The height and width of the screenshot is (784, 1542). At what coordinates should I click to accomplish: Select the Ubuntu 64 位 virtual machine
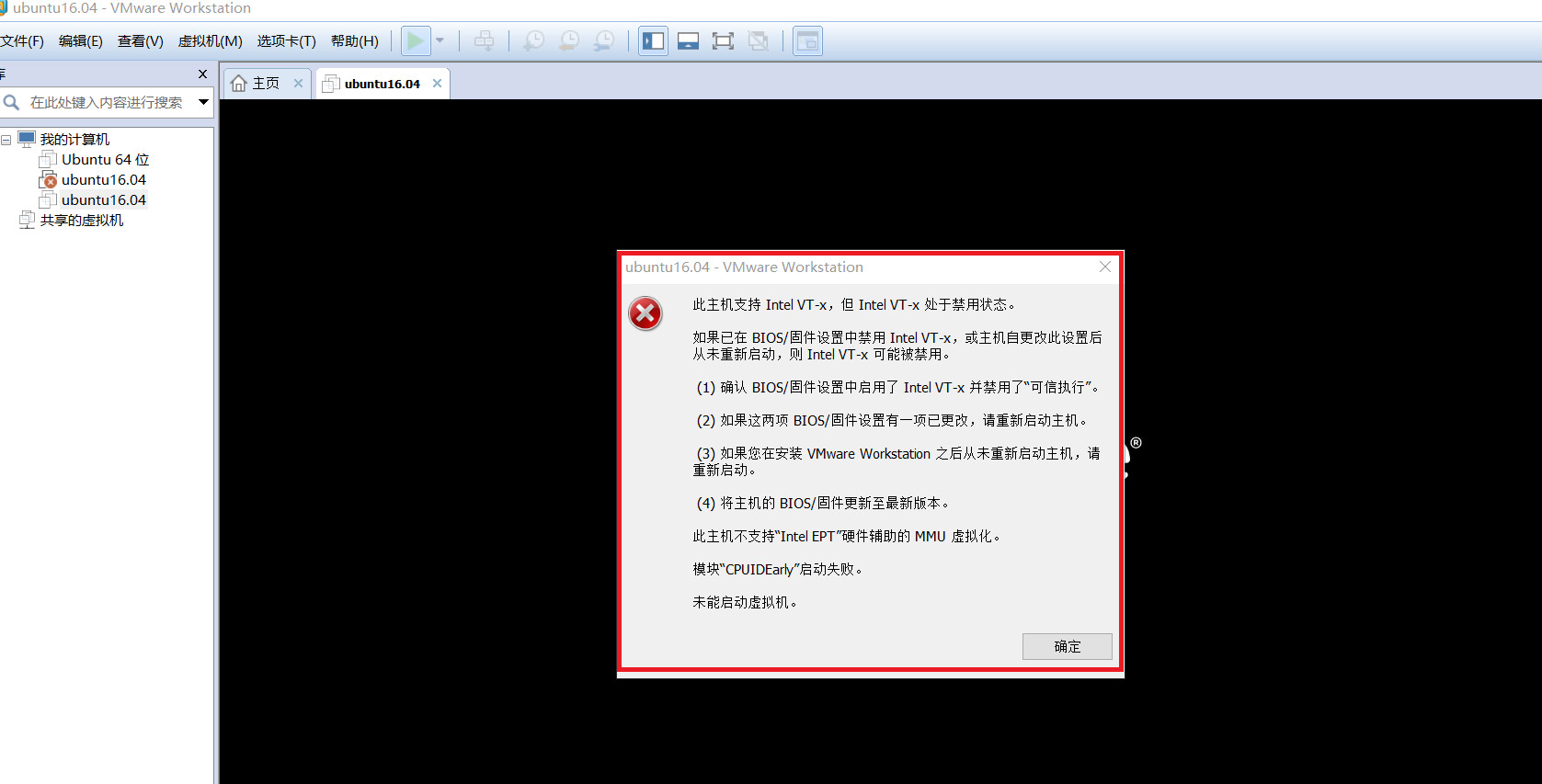point(105,160)
